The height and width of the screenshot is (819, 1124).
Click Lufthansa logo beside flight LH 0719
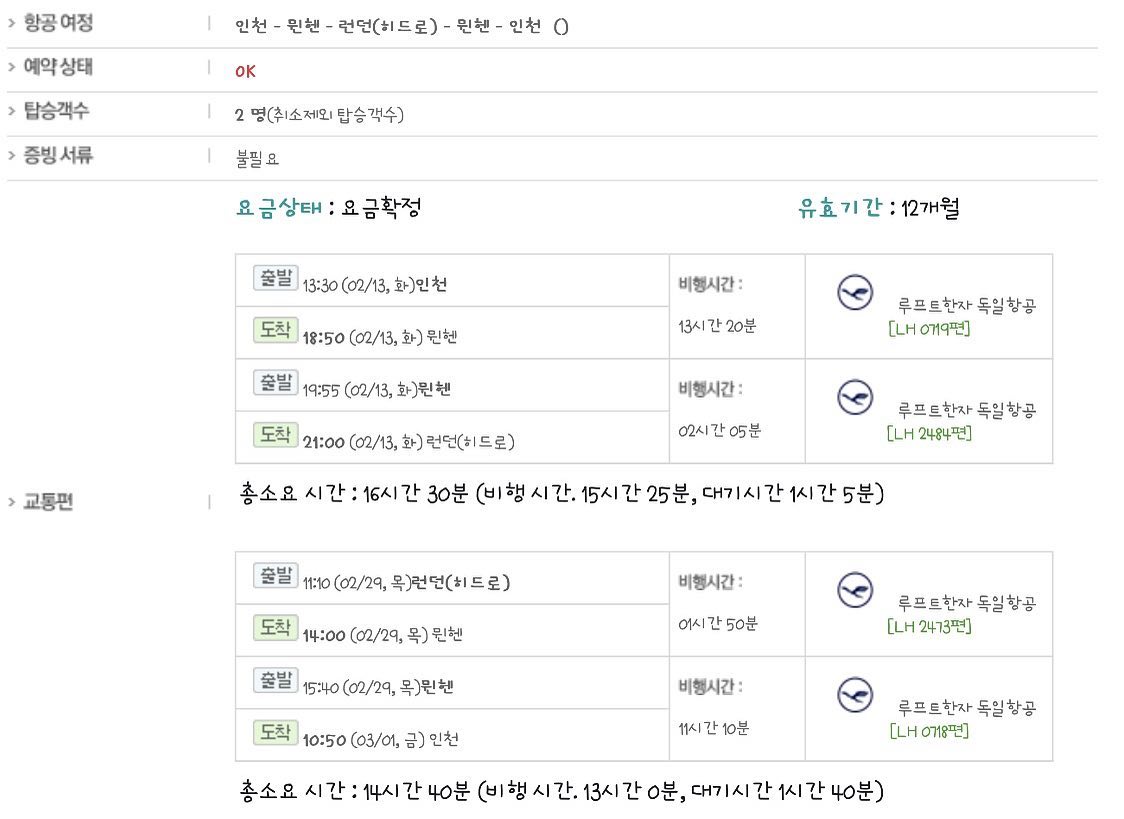click(854, 292)
